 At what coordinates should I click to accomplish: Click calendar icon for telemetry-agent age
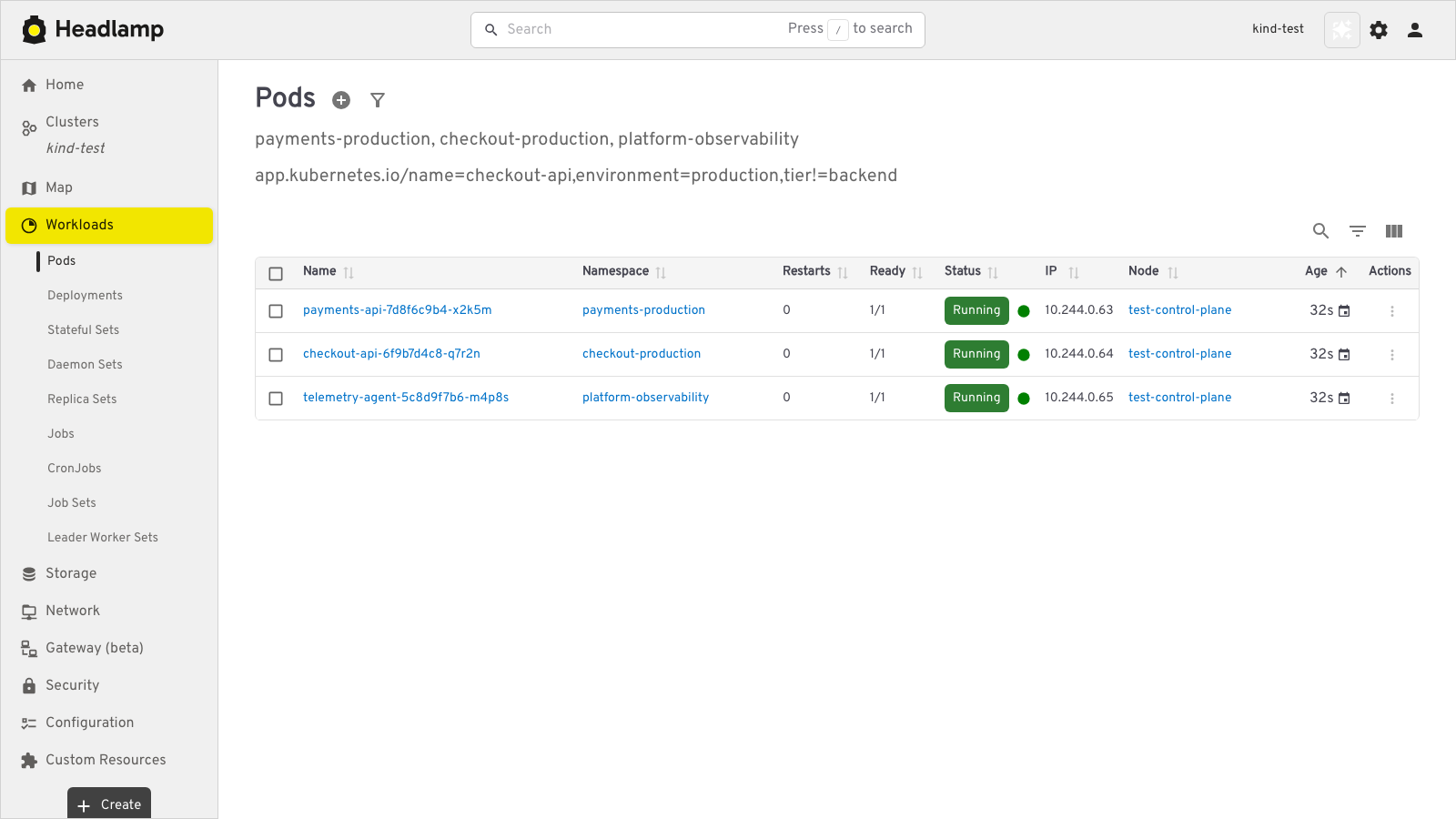coord(1344,399)
